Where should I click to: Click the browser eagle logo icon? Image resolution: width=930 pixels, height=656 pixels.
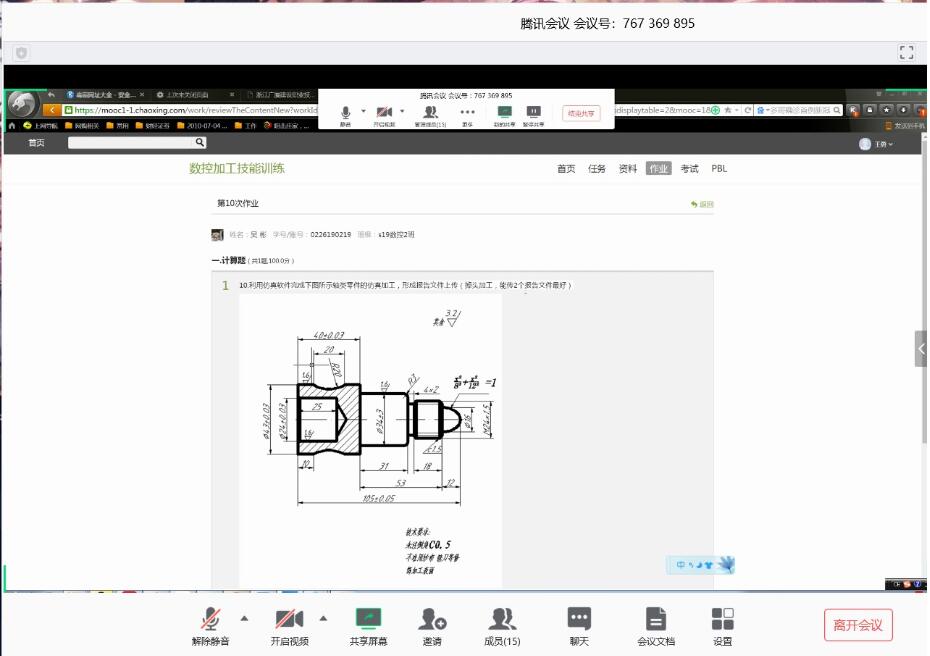[x=22, y=104]
